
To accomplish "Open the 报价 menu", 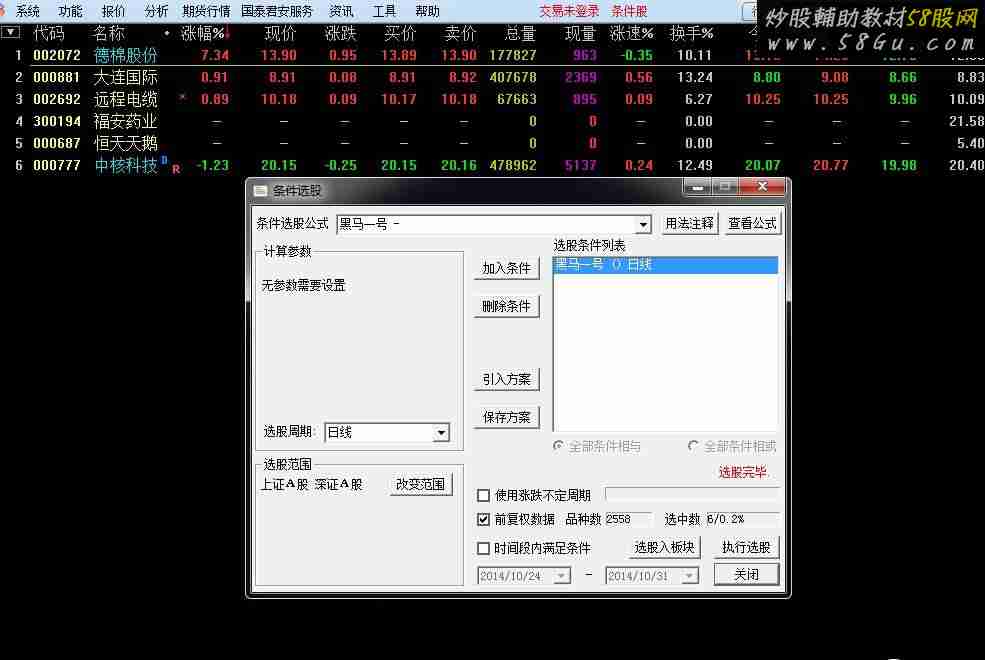I will point(113,11).
